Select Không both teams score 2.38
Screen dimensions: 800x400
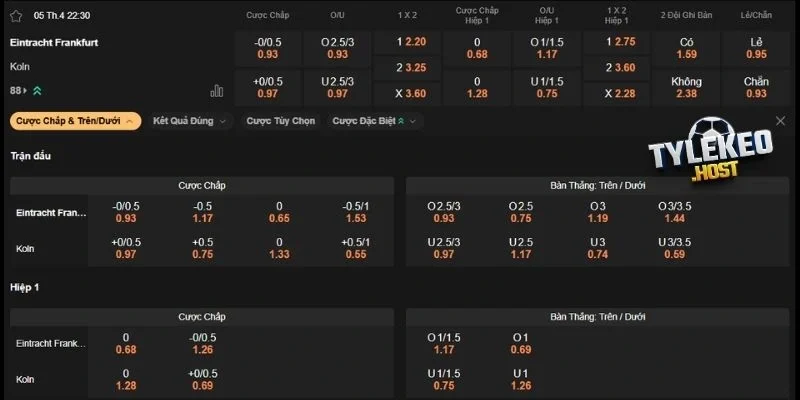686,87
